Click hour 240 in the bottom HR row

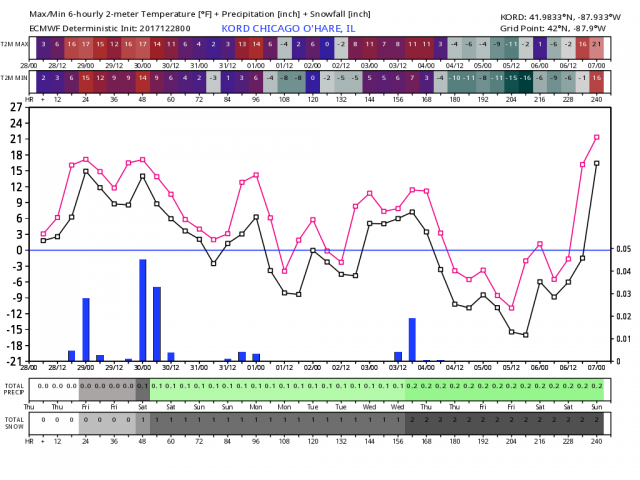tap(597, 441)
